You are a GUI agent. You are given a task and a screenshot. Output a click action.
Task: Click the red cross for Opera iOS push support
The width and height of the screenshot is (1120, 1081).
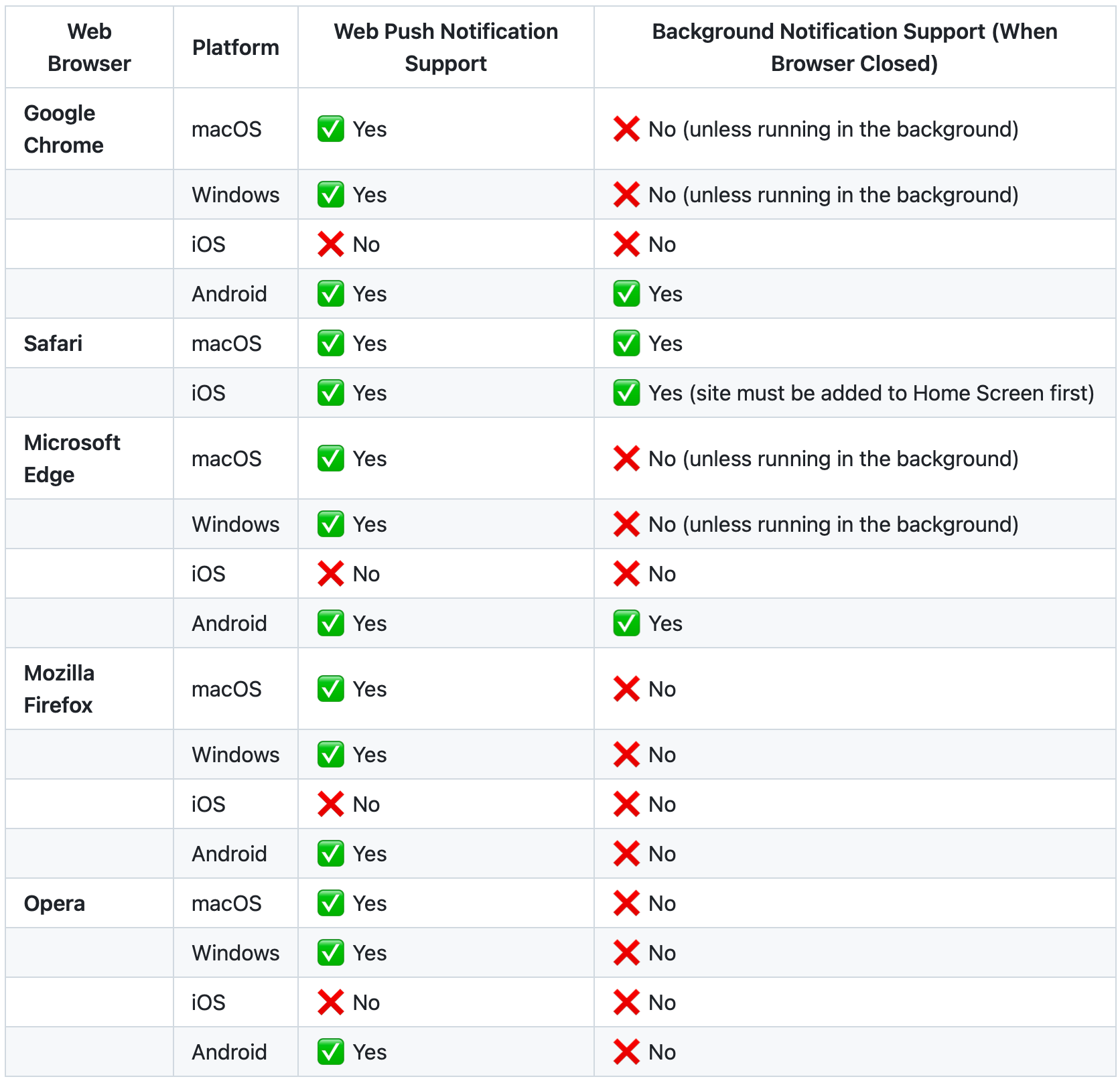(x=330, y=1003)
